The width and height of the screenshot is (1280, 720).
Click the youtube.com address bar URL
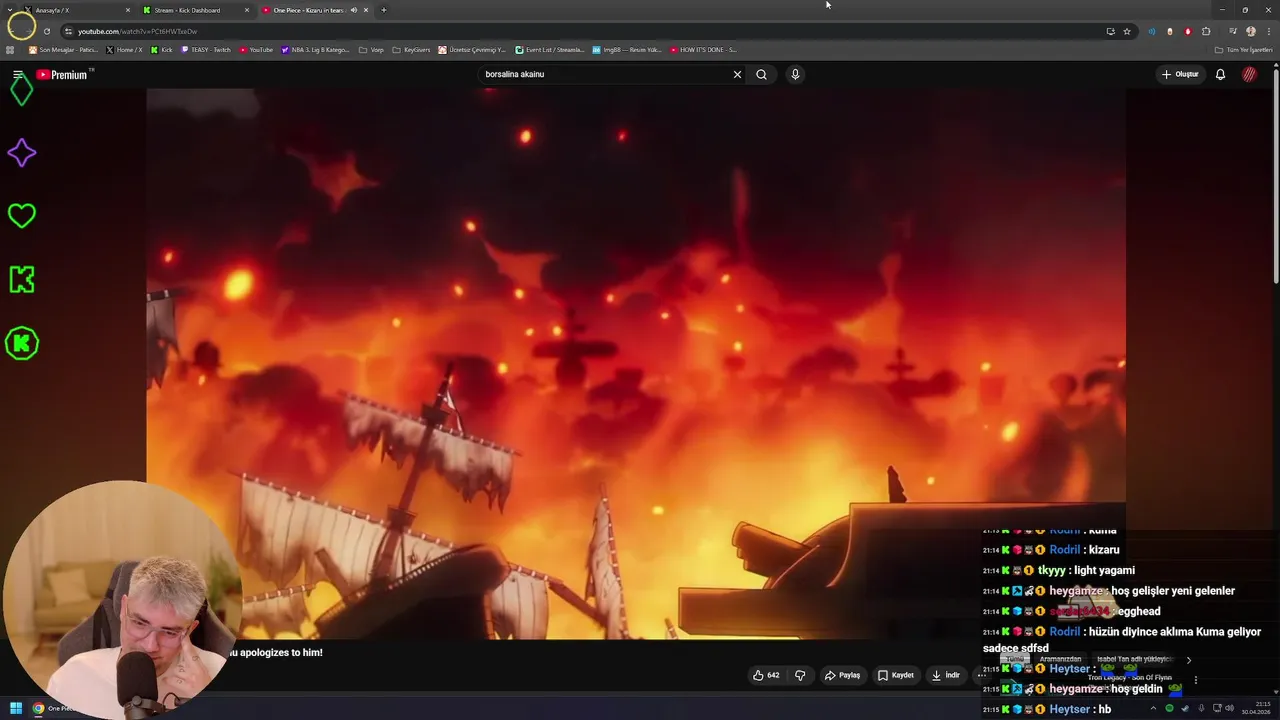138,31
